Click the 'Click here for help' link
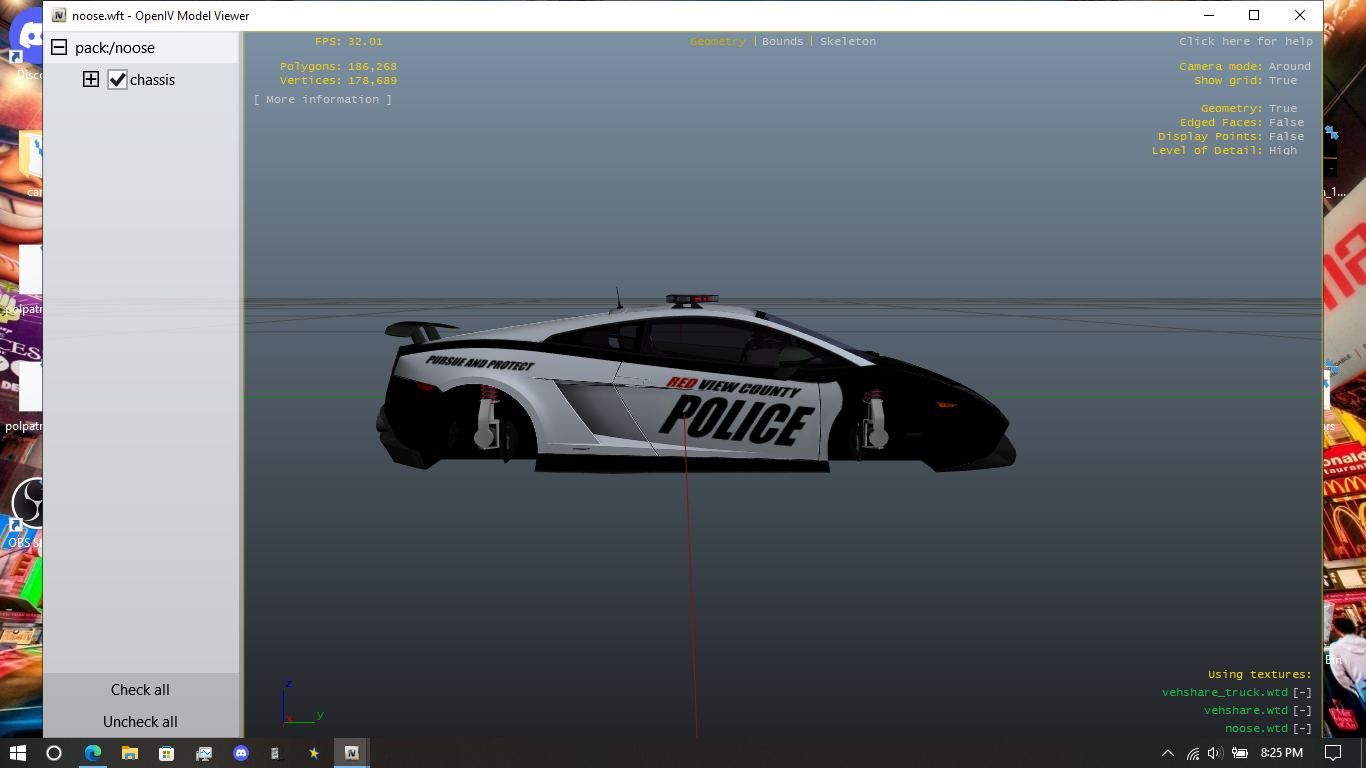Image resolution: width=1366 pixels, height=768 pixels. pyautogui.click(x=1245, y=42)
